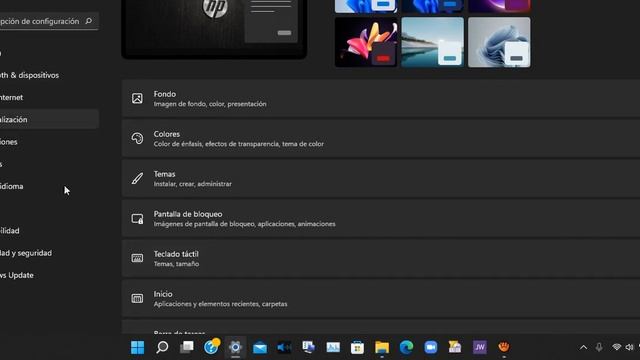Screen dimensions: 640x360
Task: Click the Fondo picture icon
Action: tap(137, 98)
